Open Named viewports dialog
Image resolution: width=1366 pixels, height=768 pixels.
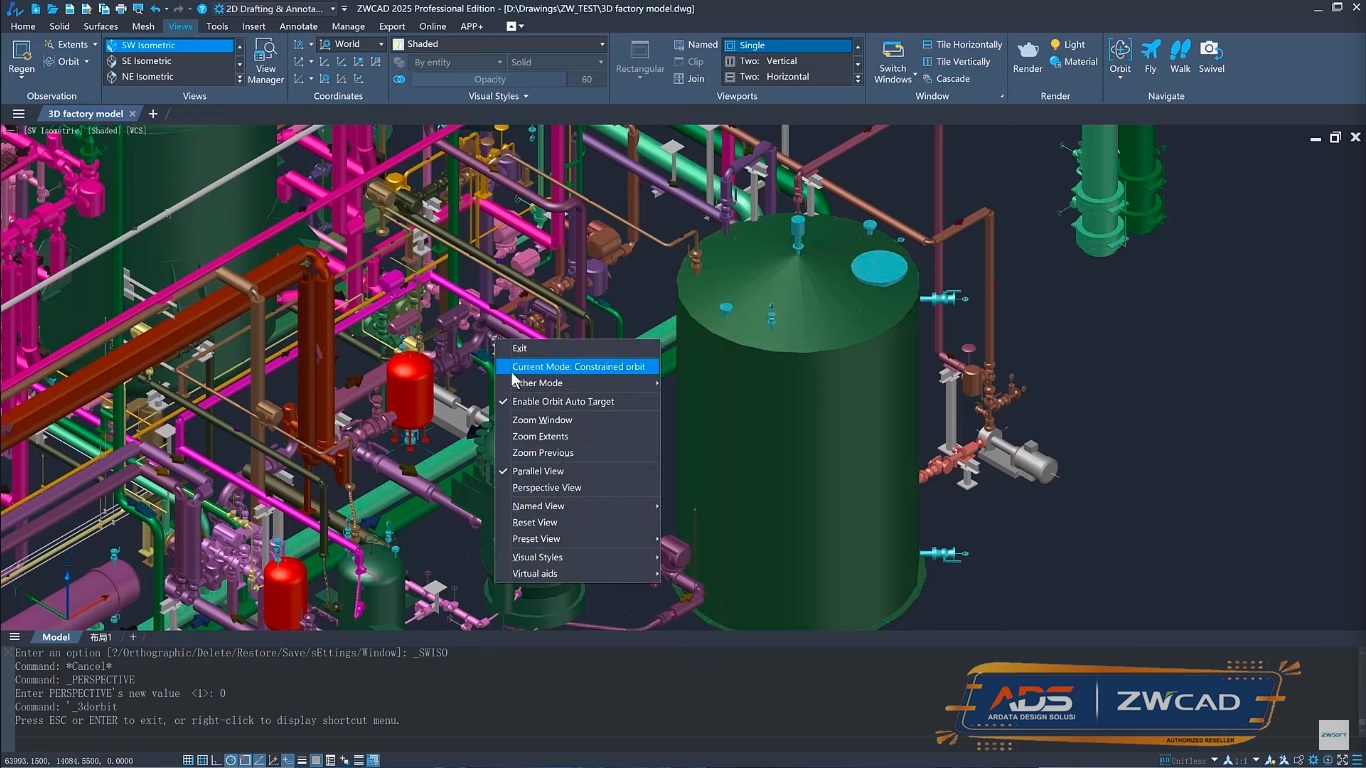[x=696, y=45]
